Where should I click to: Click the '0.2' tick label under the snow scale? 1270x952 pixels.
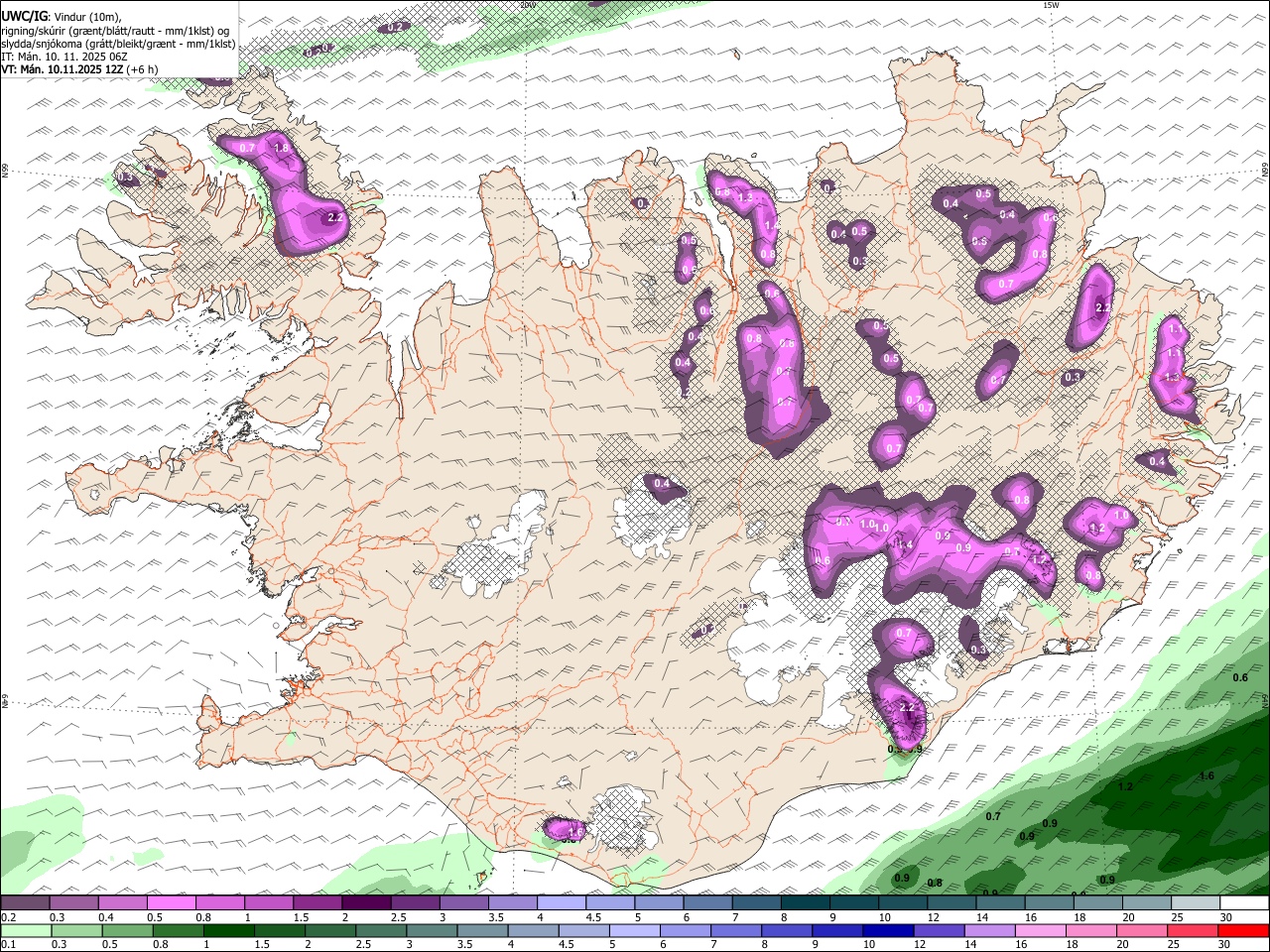coord(8,917)
